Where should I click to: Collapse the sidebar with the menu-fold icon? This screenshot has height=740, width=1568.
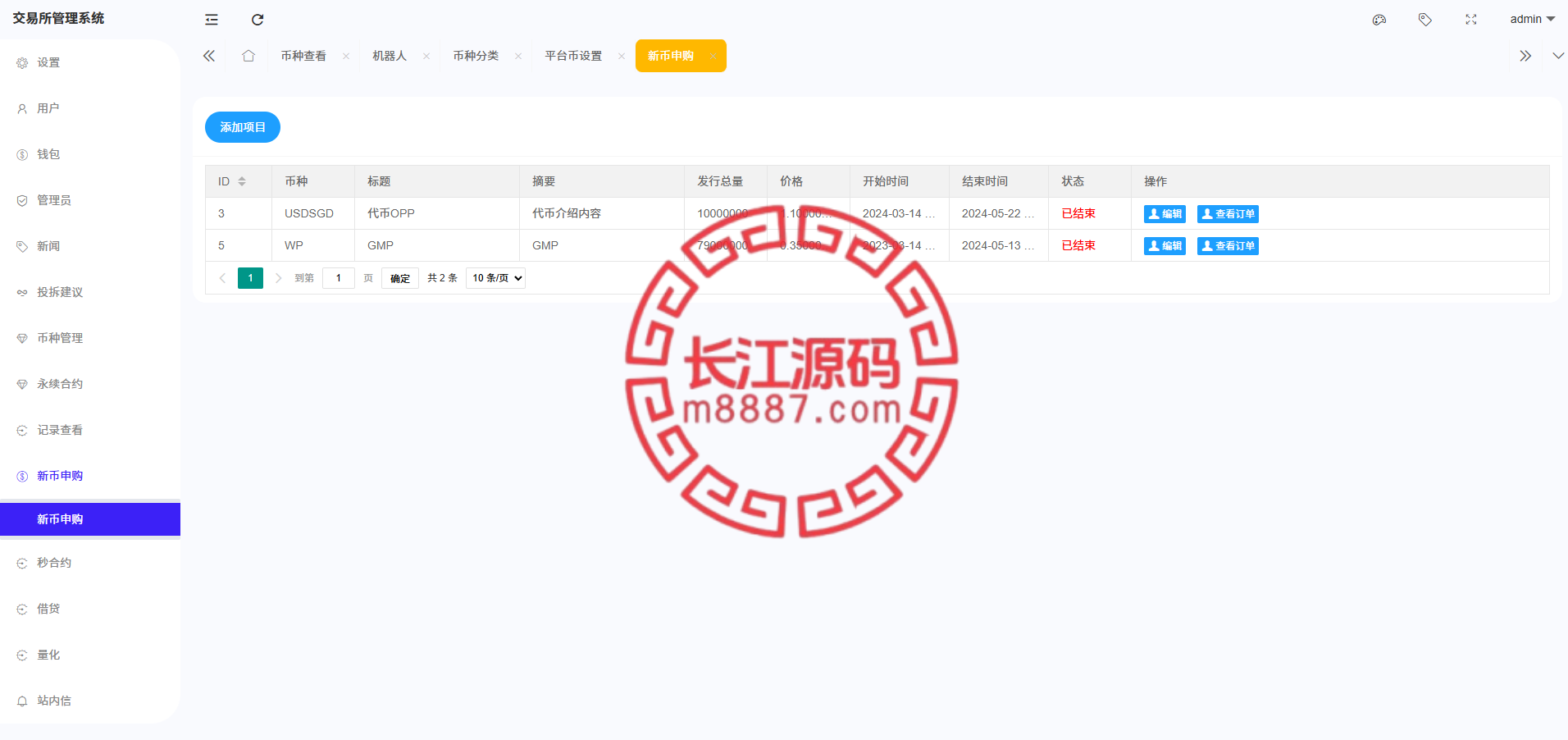point(212,20)
